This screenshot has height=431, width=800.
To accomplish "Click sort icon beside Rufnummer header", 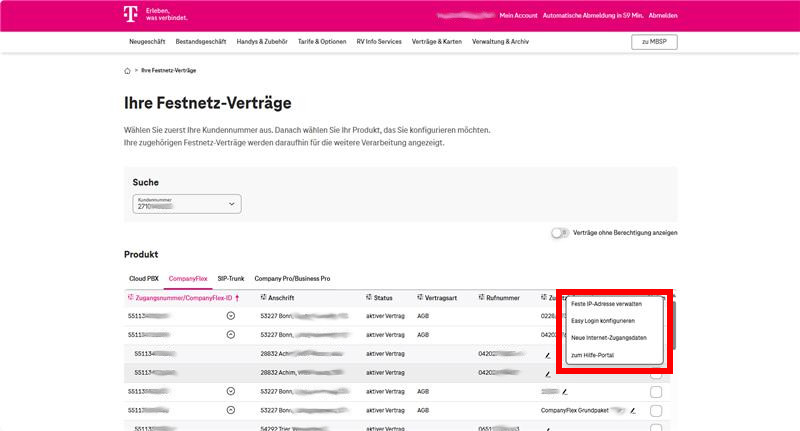I will pyautogui.click(x=481, y=297).
